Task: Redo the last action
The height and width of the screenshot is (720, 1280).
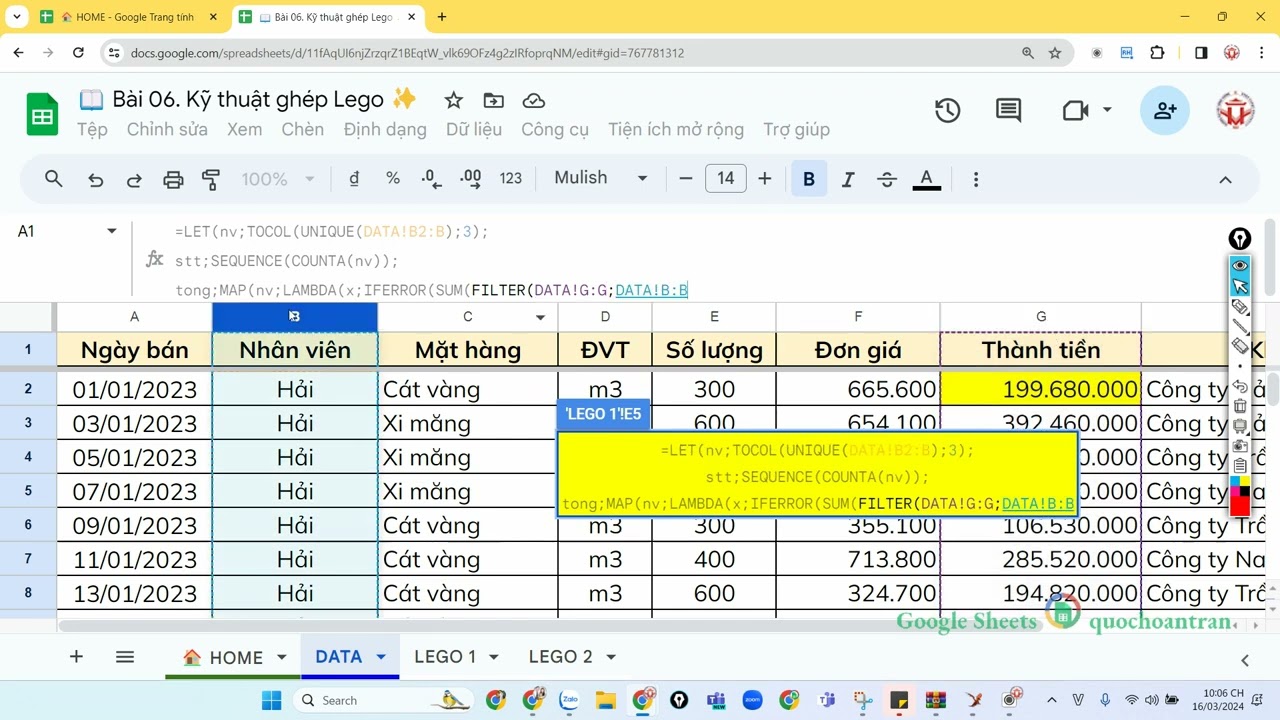Action: 134,179
